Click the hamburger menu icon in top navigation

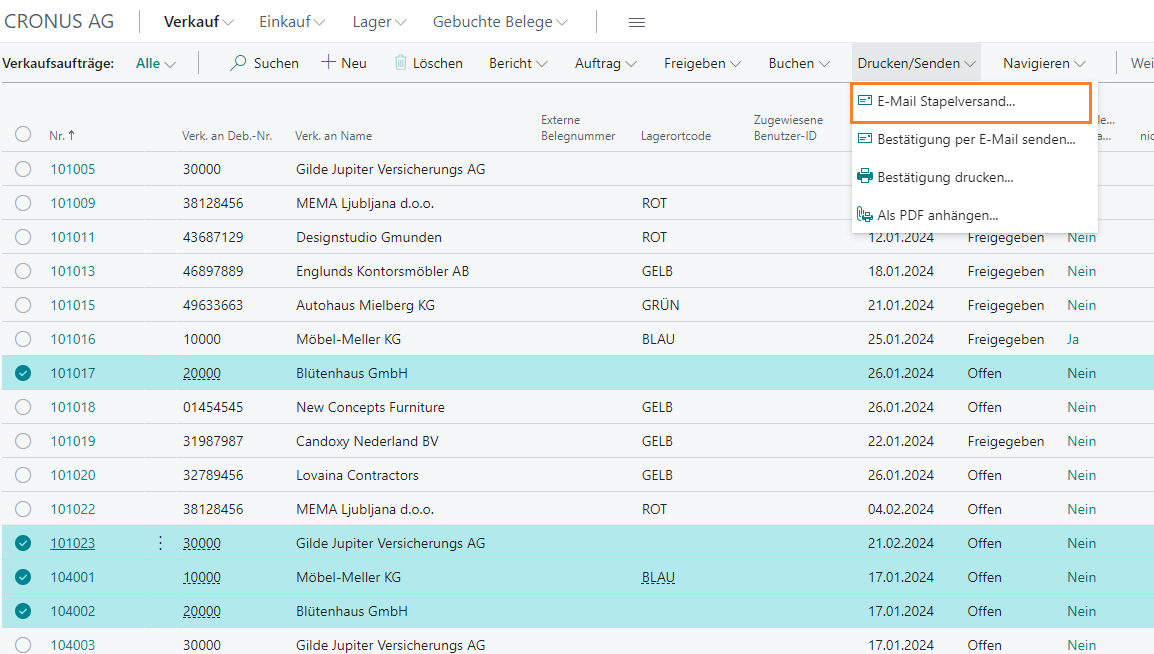pos(636,22)
